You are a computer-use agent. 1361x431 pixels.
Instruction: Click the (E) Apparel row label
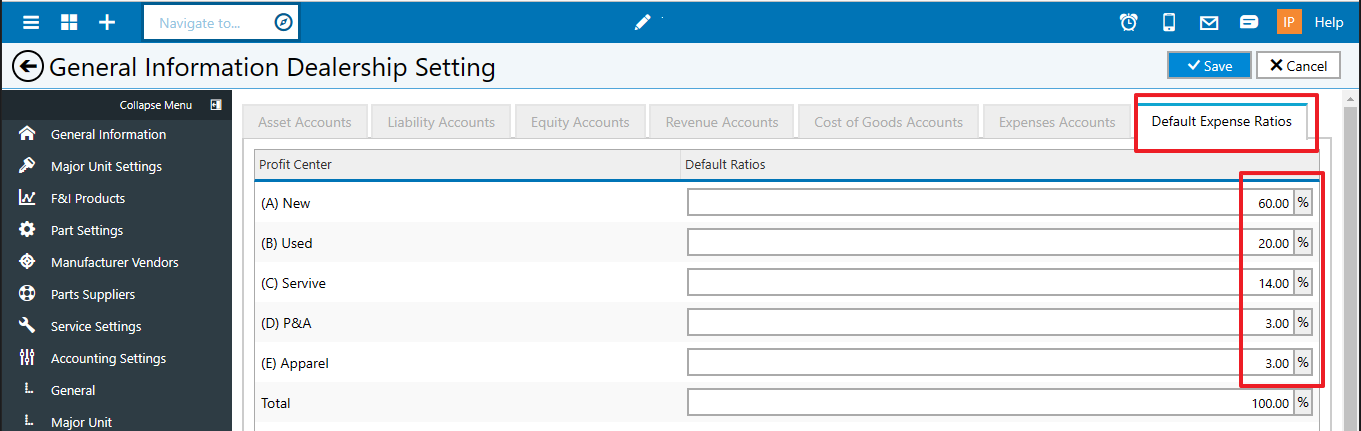294,363
